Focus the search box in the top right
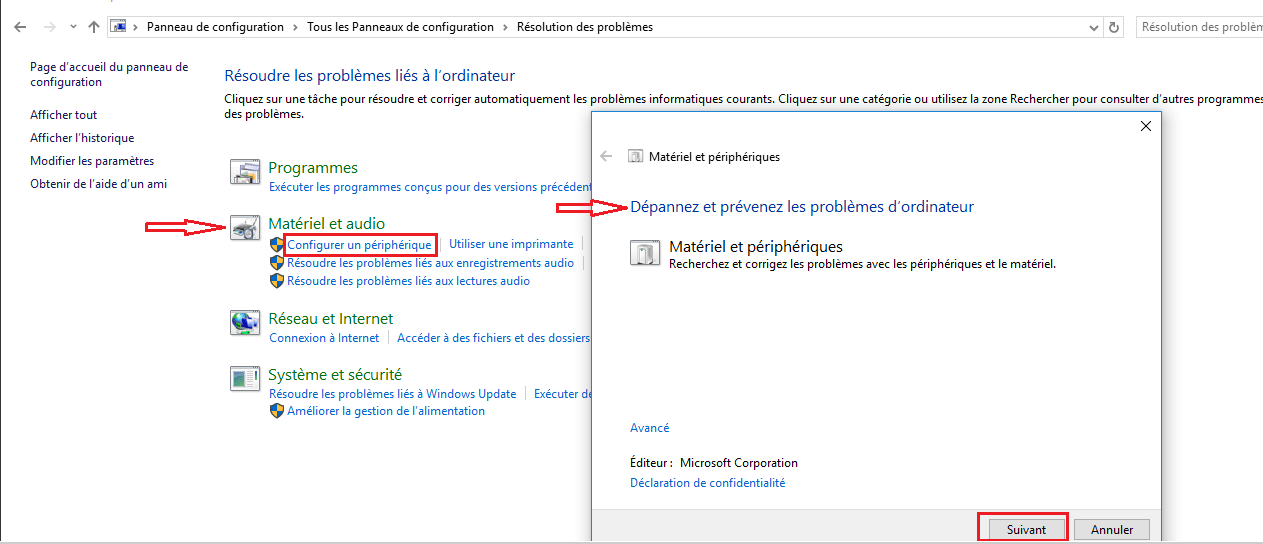1263x544 pixels. click(x=1200, y=27)
